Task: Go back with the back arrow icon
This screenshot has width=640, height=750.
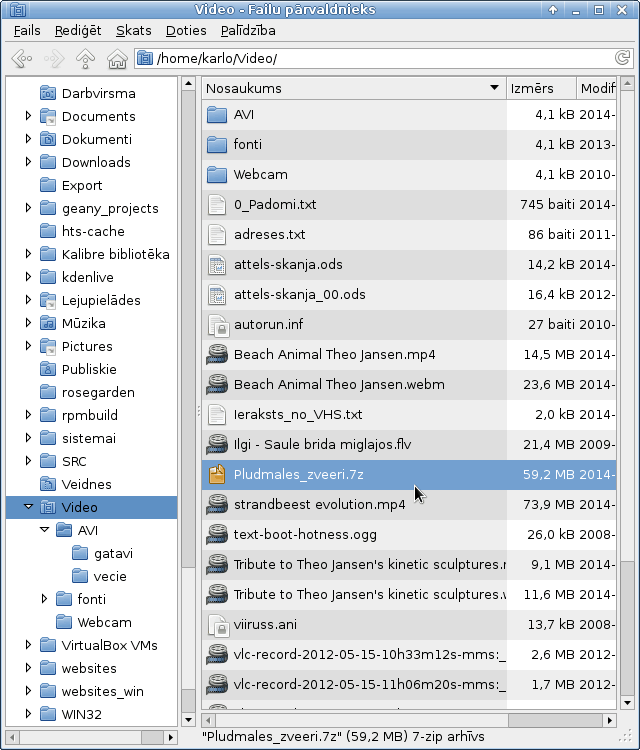Action: (22, 59)
